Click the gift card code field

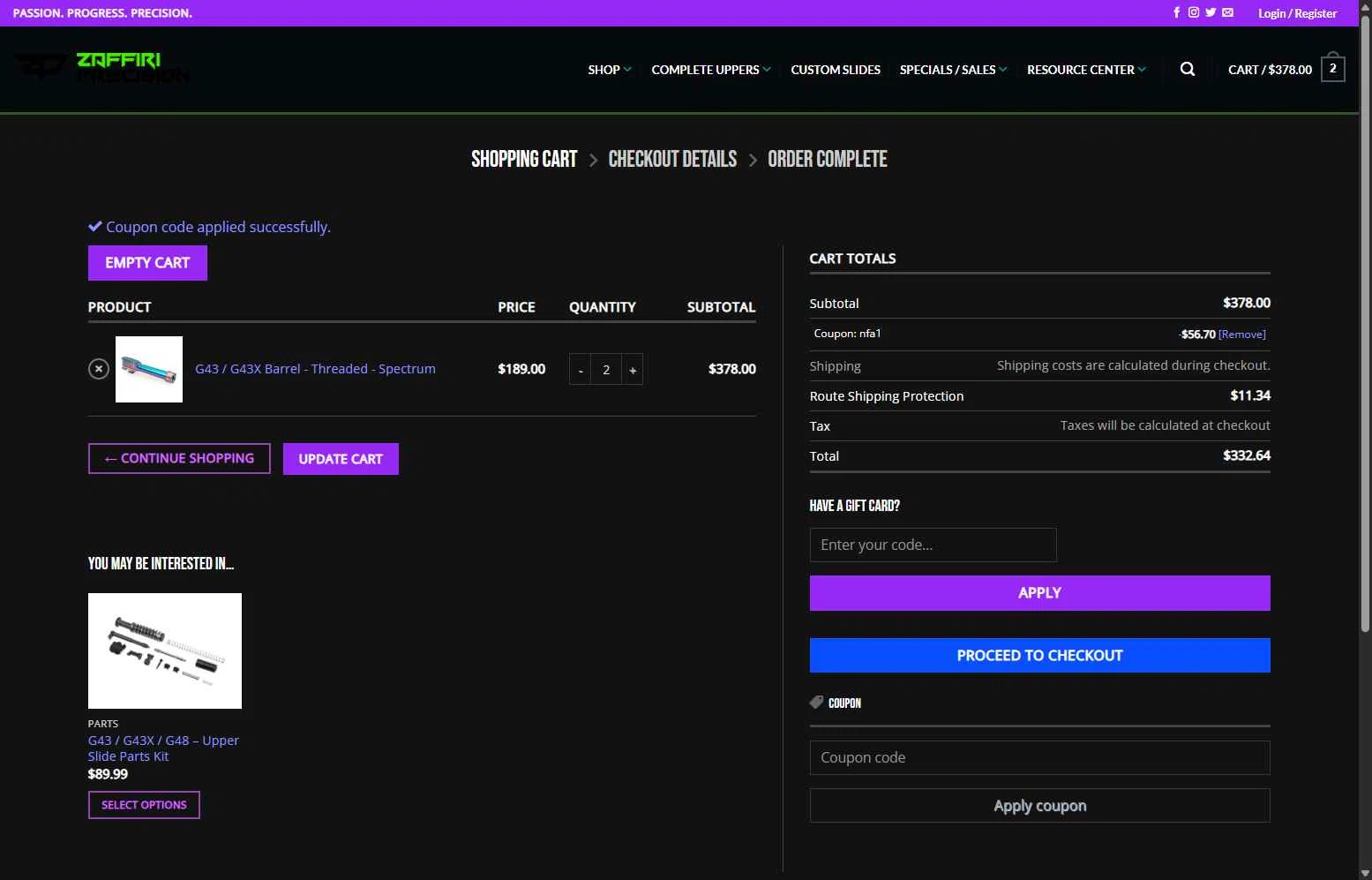(x=933, y=545)
